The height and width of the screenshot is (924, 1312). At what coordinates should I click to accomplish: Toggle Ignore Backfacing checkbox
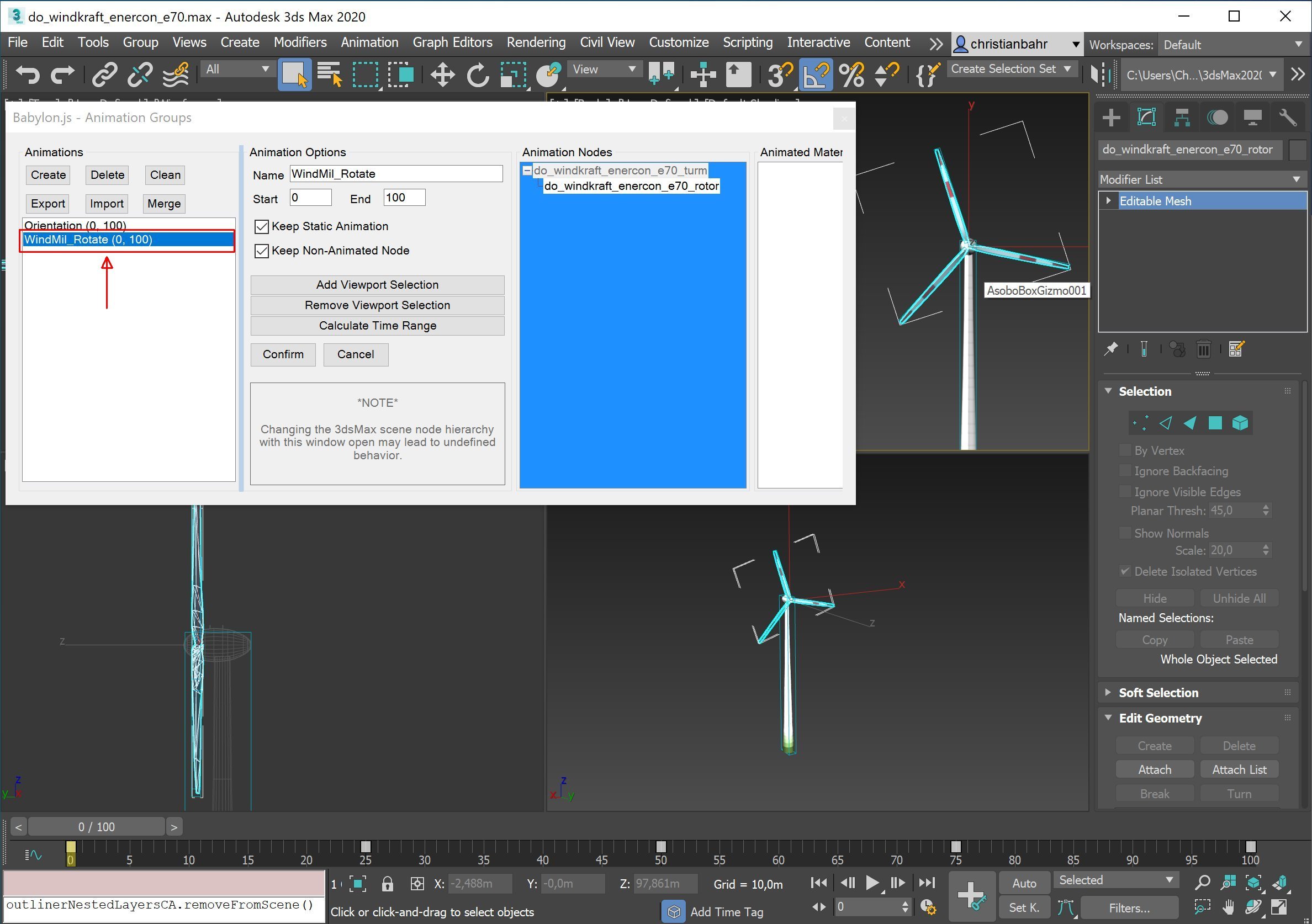(1125, 471)
